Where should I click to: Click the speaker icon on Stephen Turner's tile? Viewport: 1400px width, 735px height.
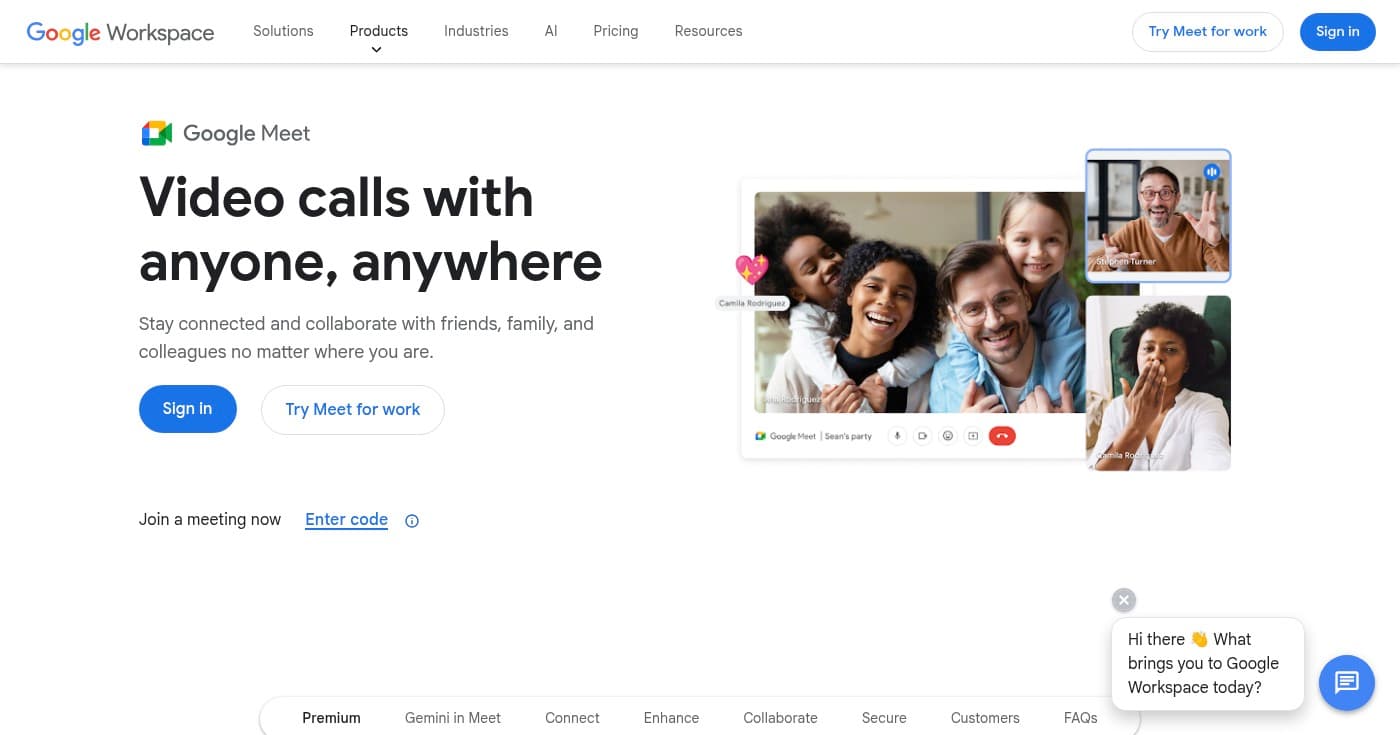point(1212,171)
